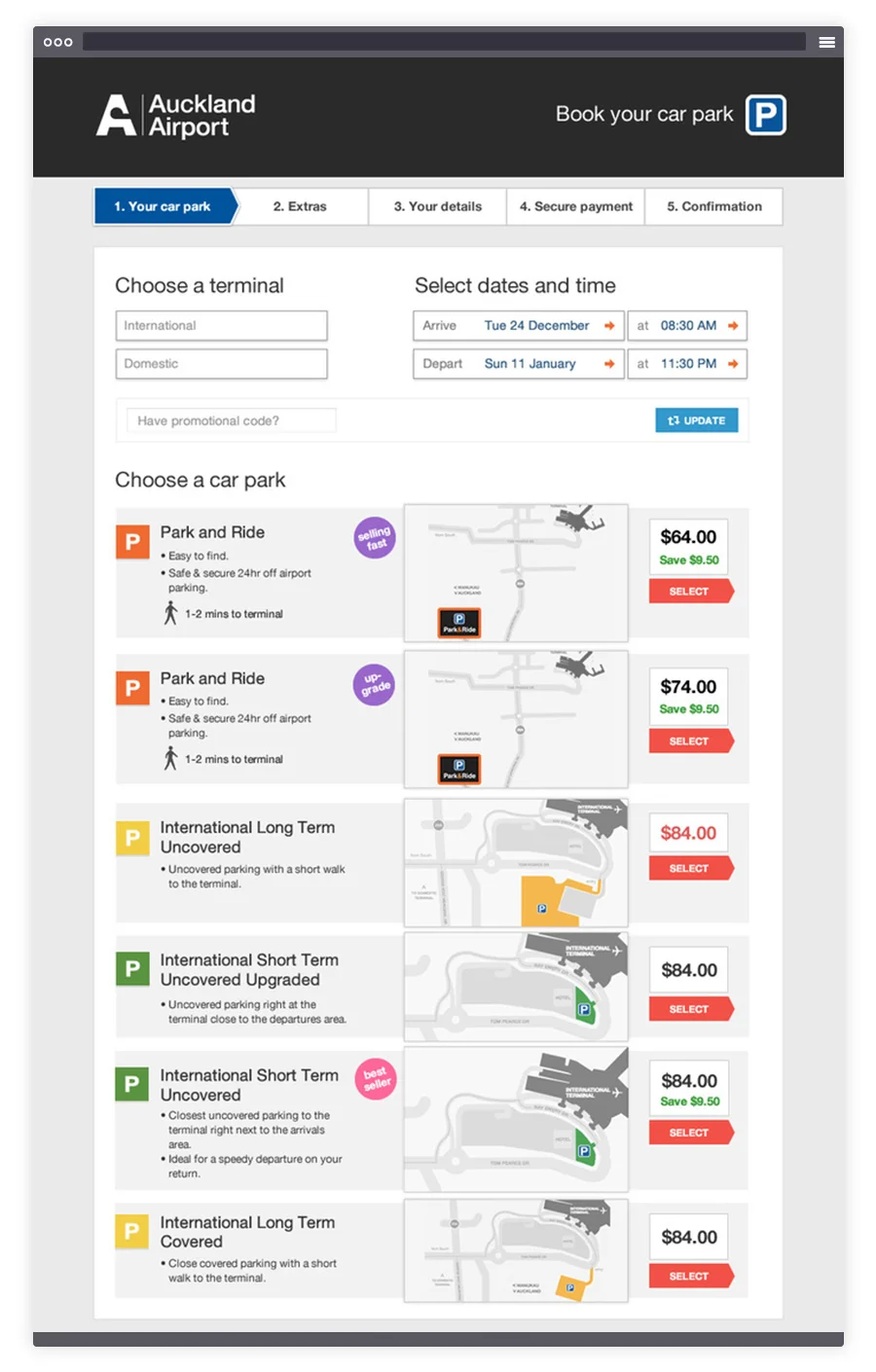This screenshot has width=876, height=1372.
Task: Open the 11:30 PM departure time selector
Action: coord(688,364)
